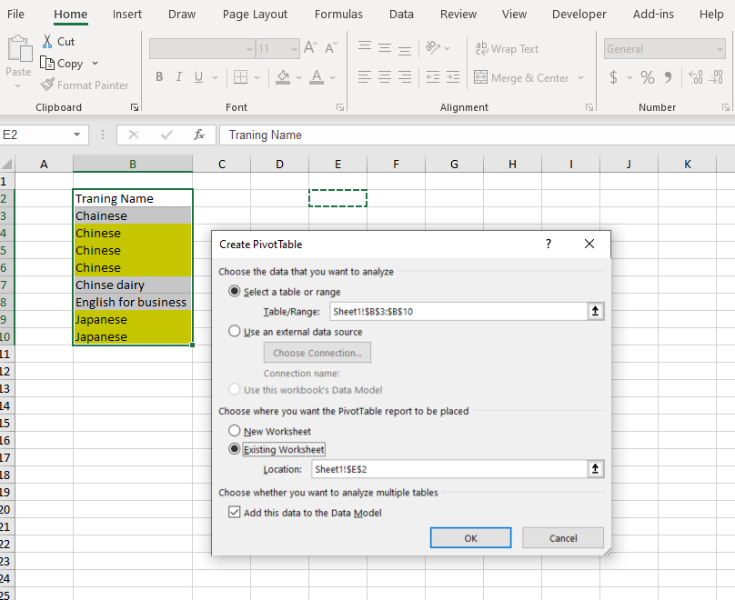
Task: Open the Name Box dropdown arrow
Action: pyautogui.click(x=78, y=135)
